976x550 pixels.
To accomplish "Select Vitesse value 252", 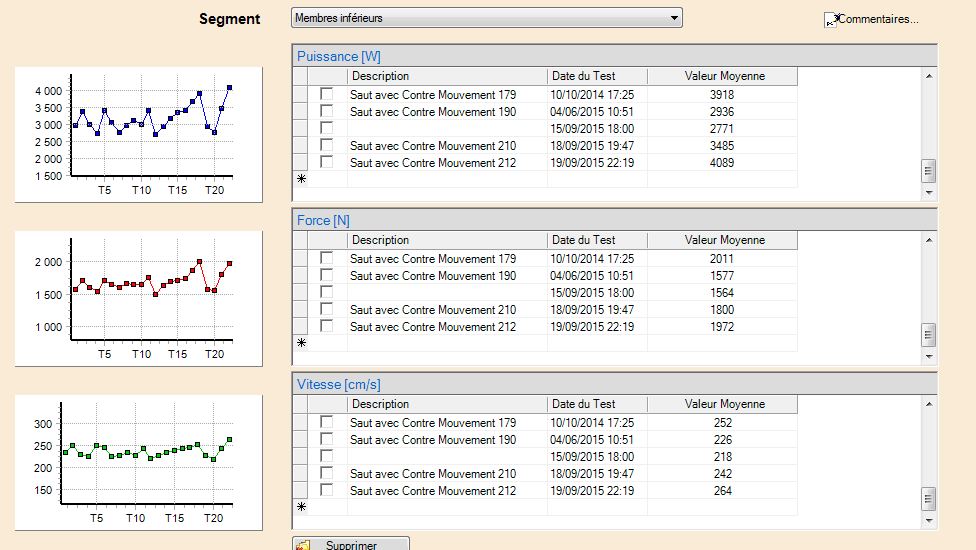I will point(722,422).
